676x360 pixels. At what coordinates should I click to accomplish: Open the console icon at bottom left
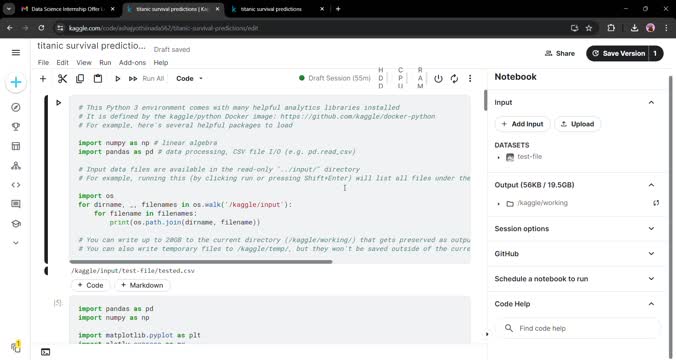pyautogui.click(x=45, y=352)
